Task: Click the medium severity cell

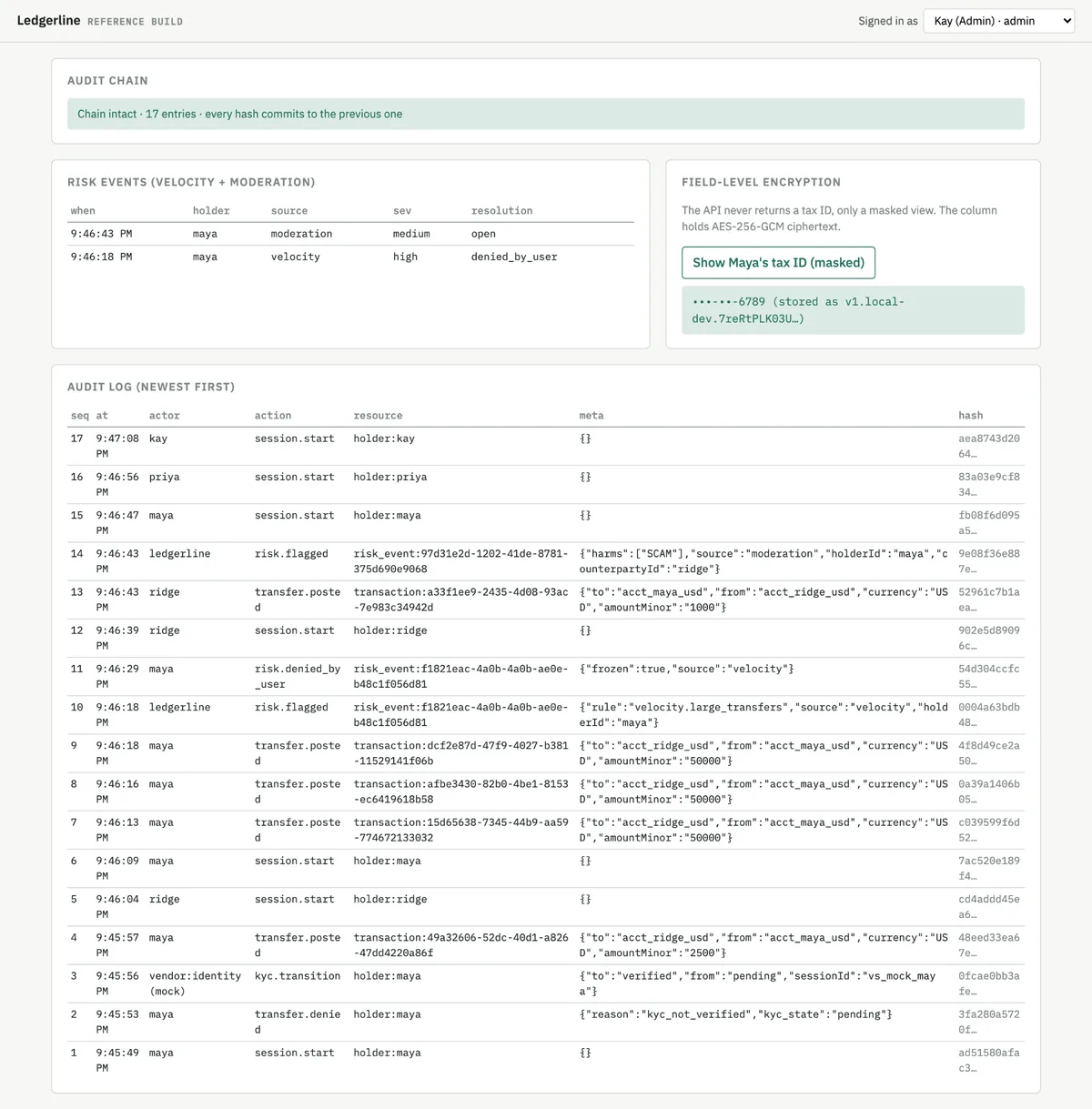Action: 411,234
